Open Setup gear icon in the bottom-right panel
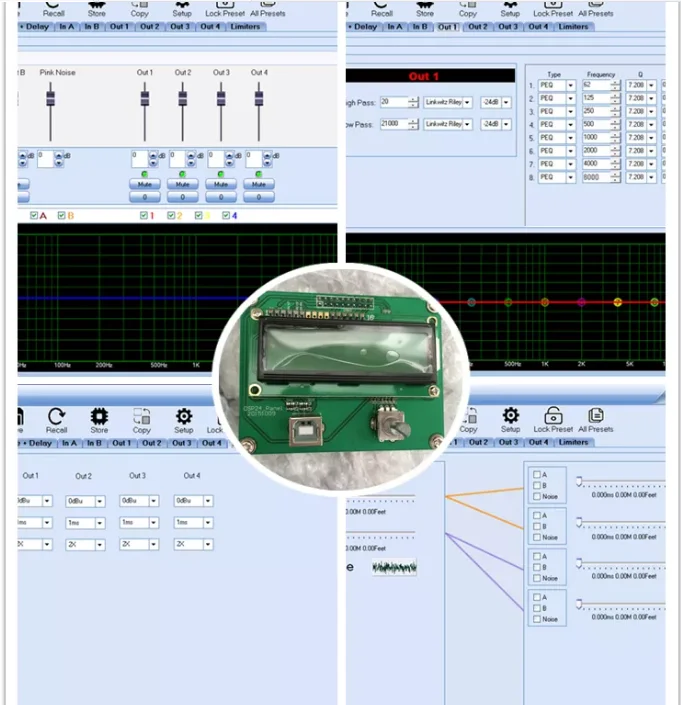Screen dimensions: 681x705 click(x=511, y=415)
